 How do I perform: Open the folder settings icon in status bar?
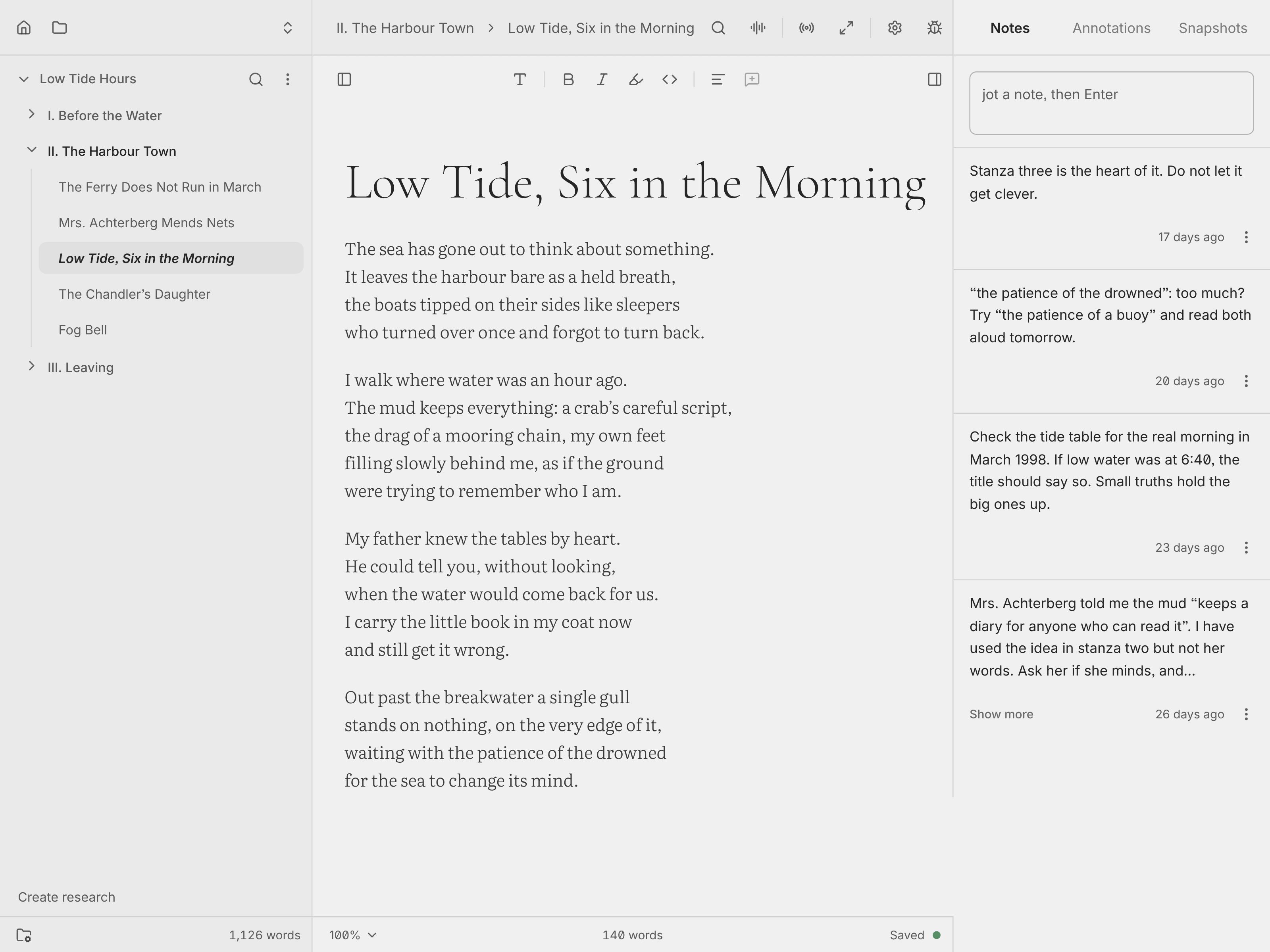tap(23, 935)
